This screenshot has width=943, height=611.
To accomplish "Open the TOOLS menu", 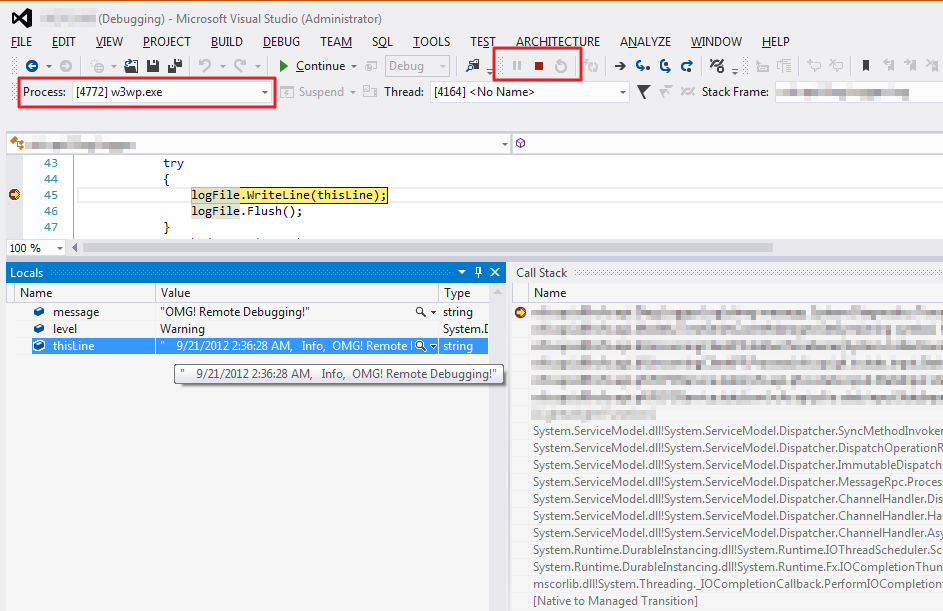I will tap(431, 41).
